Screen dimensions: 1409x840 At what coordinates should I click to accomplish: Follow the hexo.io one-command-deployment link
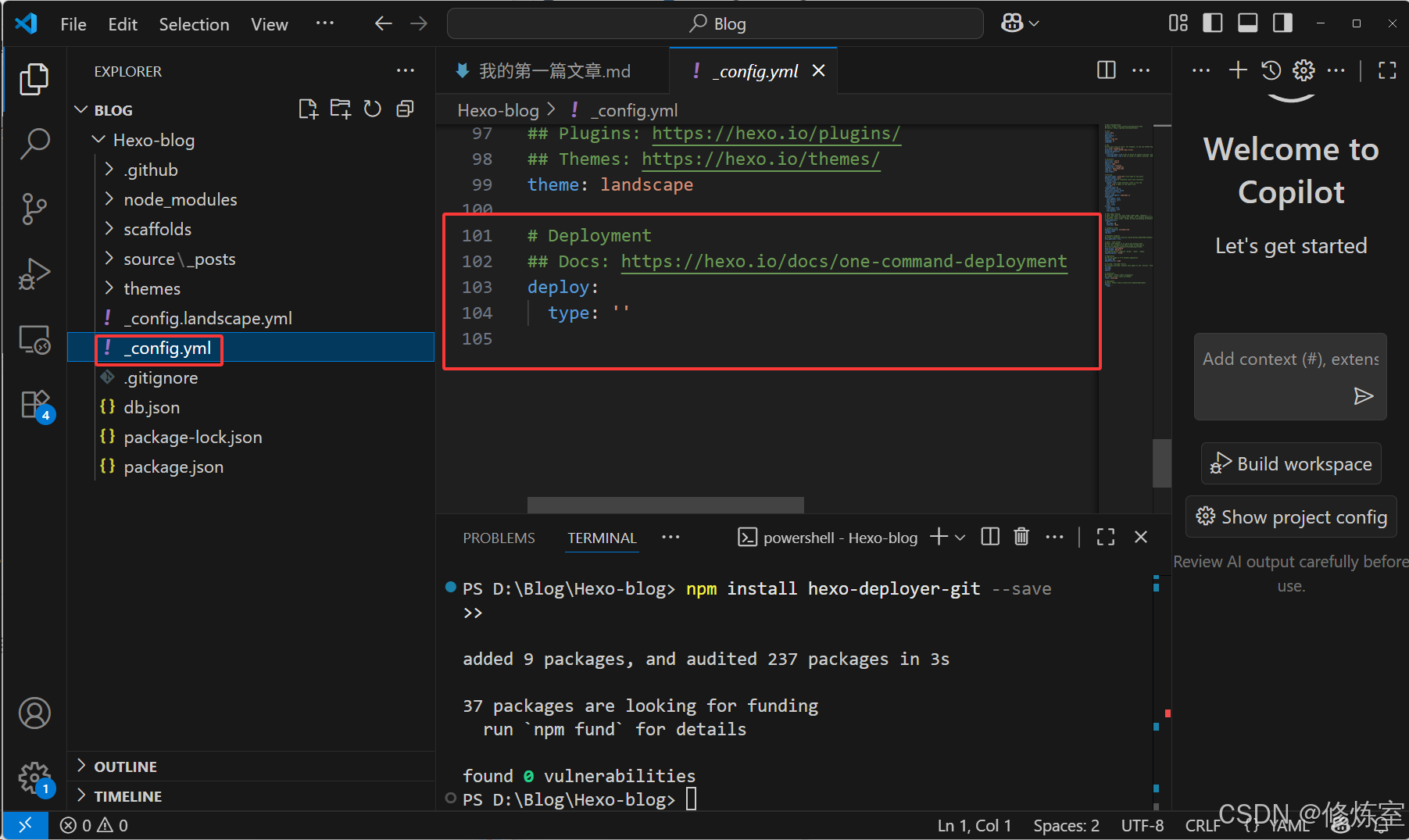[x=844, y=261]
